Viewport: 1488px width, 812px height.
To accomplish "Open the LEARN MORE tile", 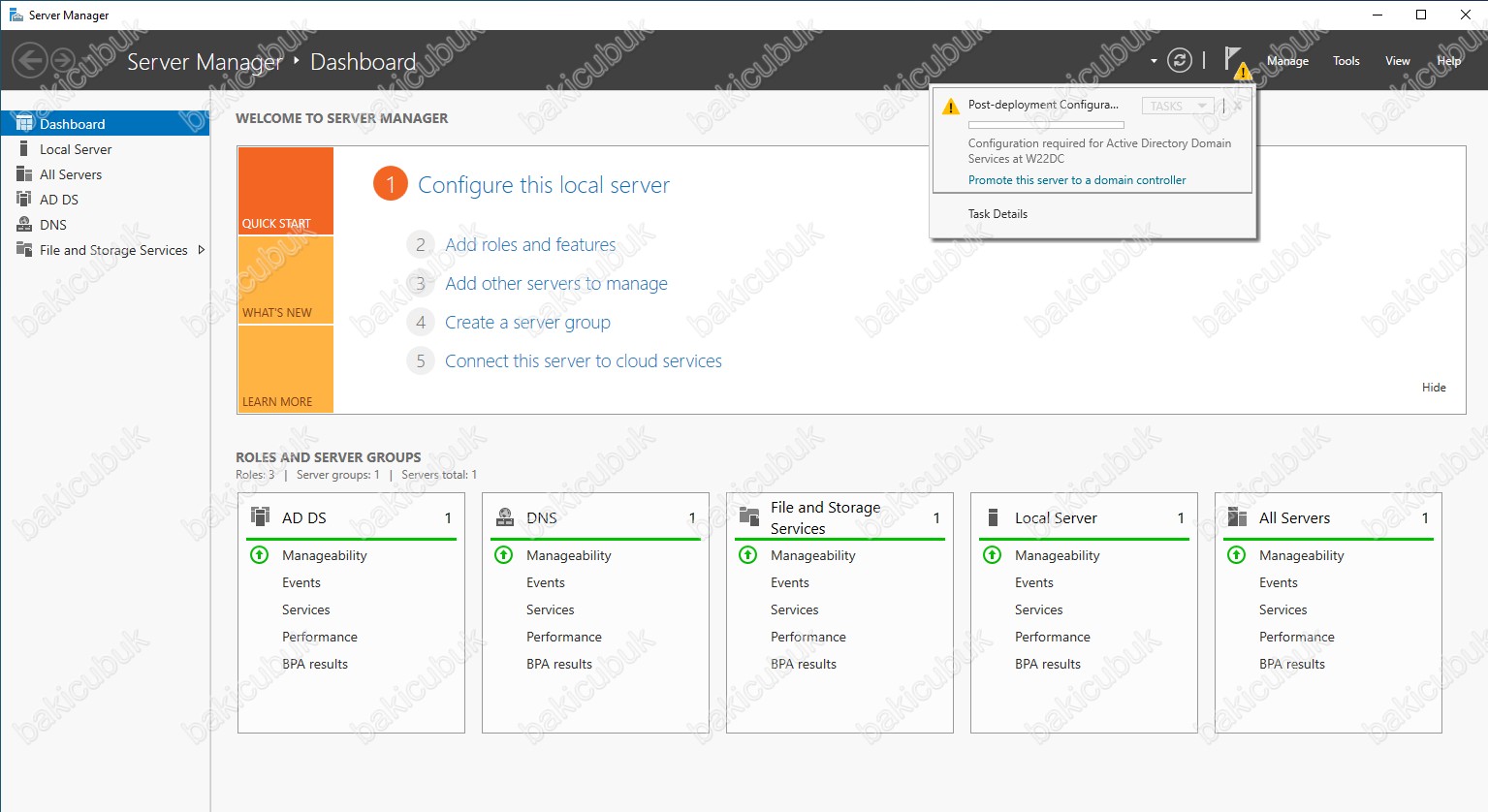I will click(285, 369).
